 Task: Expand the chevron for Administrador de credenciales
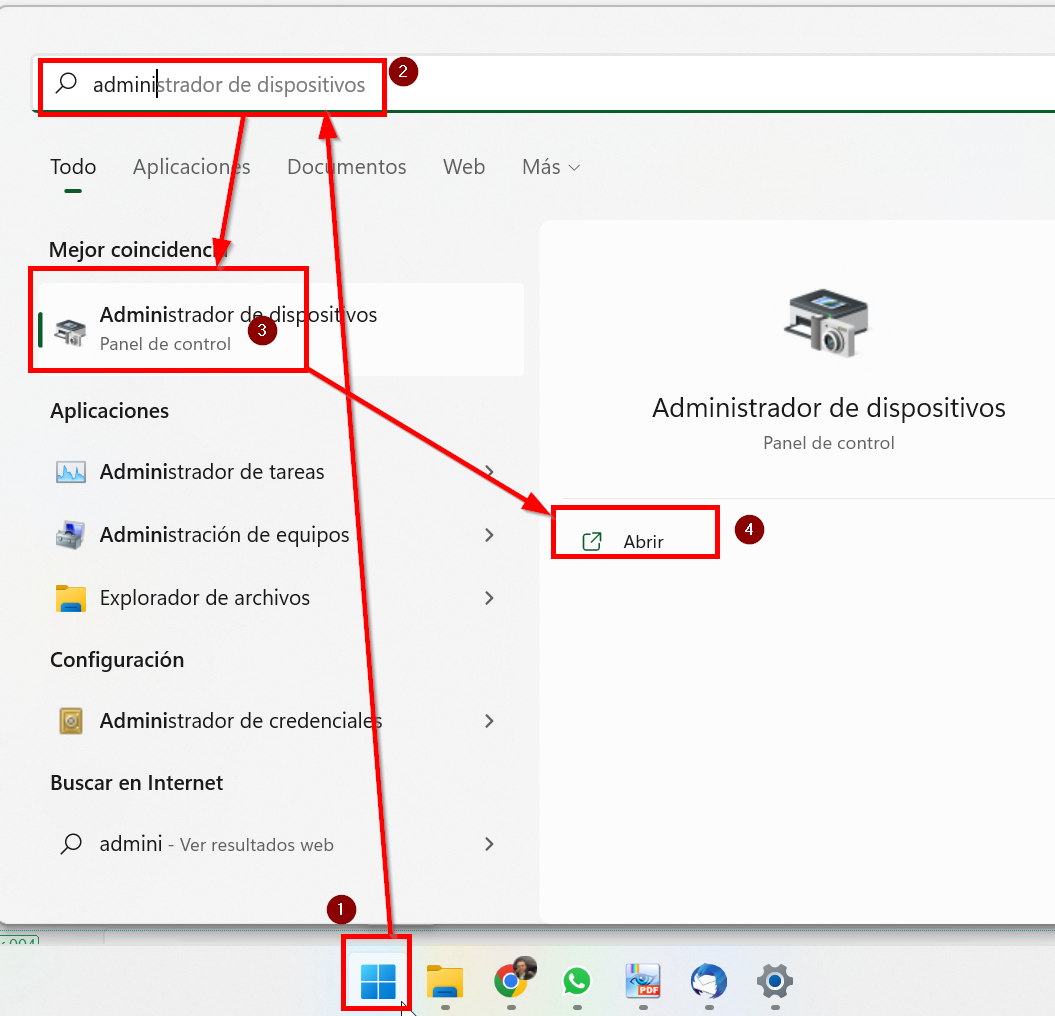[489, 721]
